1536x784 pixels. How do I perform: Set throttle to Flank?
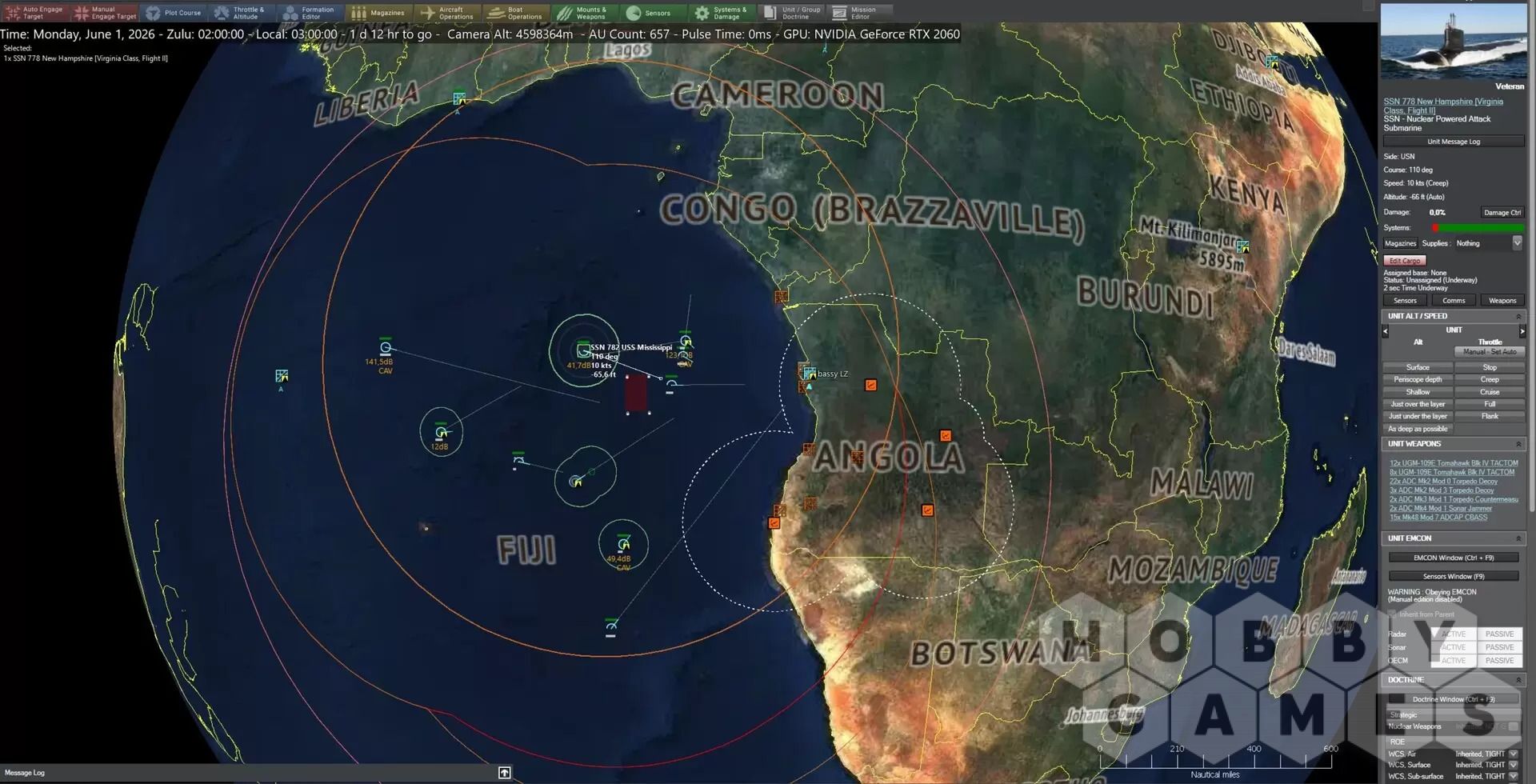pyautogui.click(x=1490, y=416)
